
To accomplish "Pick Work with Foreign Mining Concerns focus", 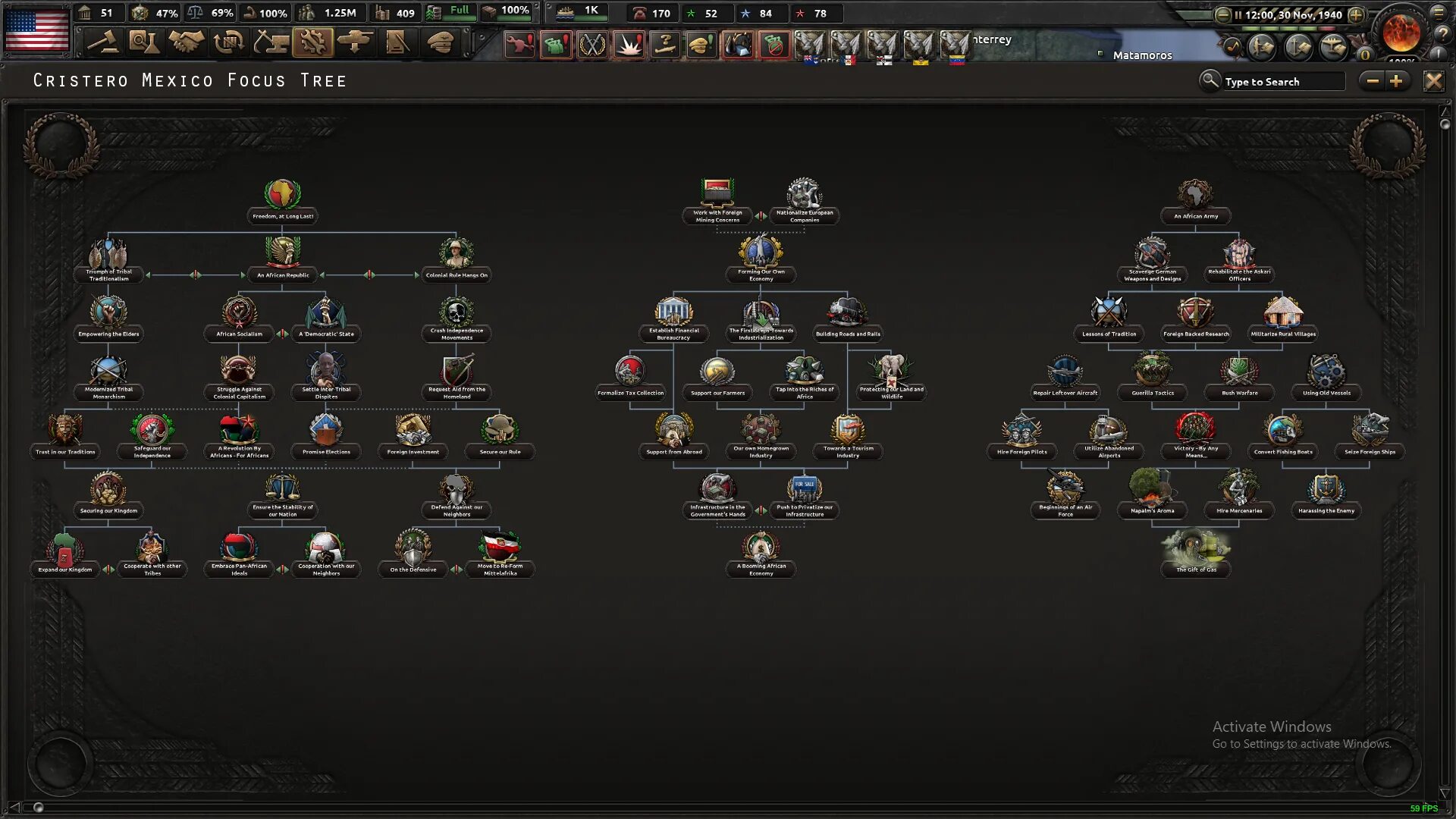I will [x=717, y=202].
